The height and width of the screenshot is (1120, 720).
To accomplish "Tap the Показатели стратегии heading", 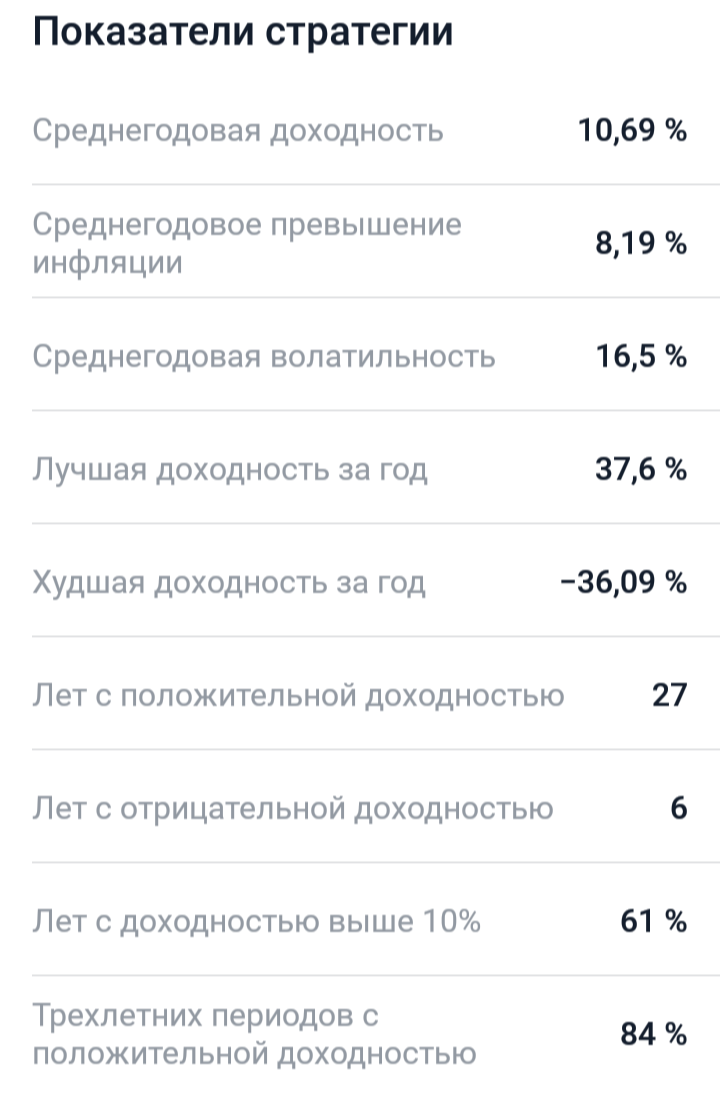I will click(x=243, y=33).
